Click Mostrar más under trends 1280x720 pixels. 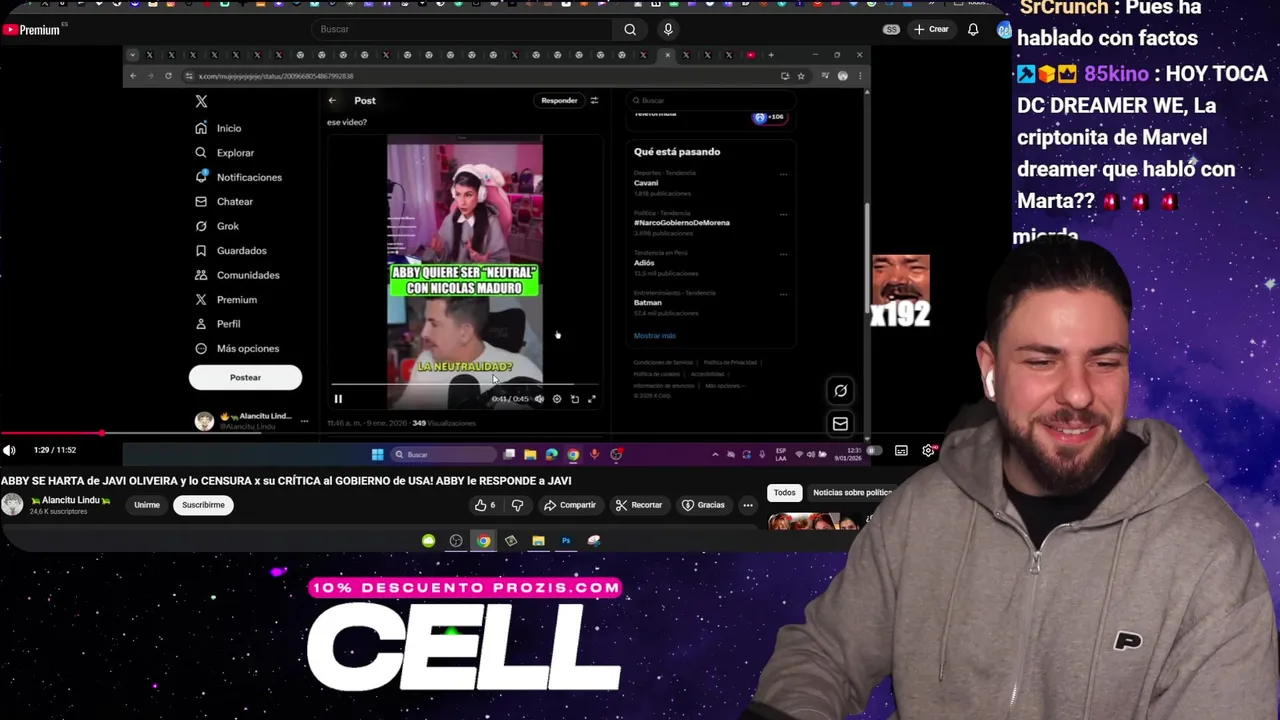click(x=654, y=336)
